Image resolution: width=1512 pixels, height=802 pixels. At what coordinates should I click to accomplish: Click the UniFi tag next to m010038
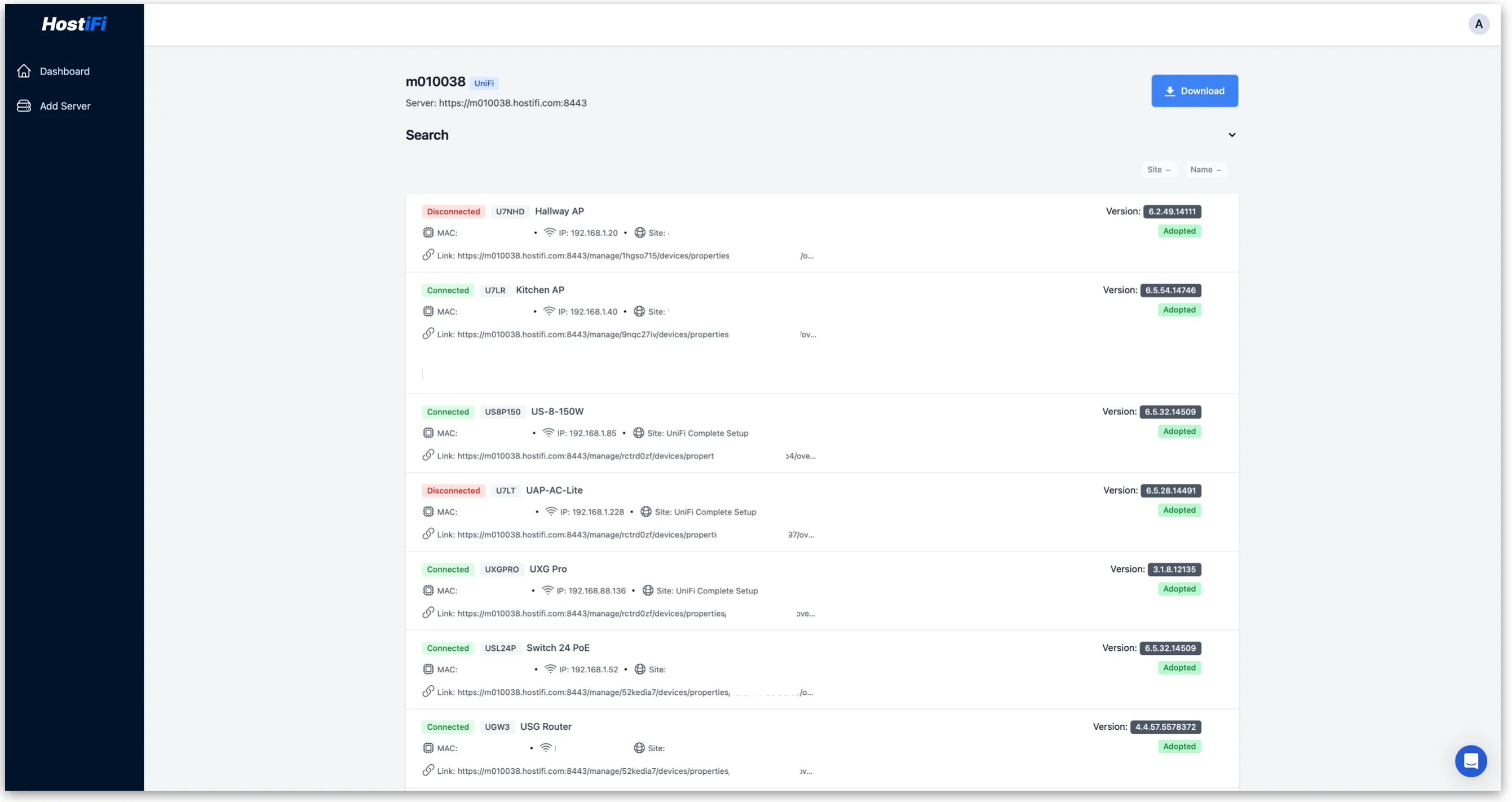[484, 82]
